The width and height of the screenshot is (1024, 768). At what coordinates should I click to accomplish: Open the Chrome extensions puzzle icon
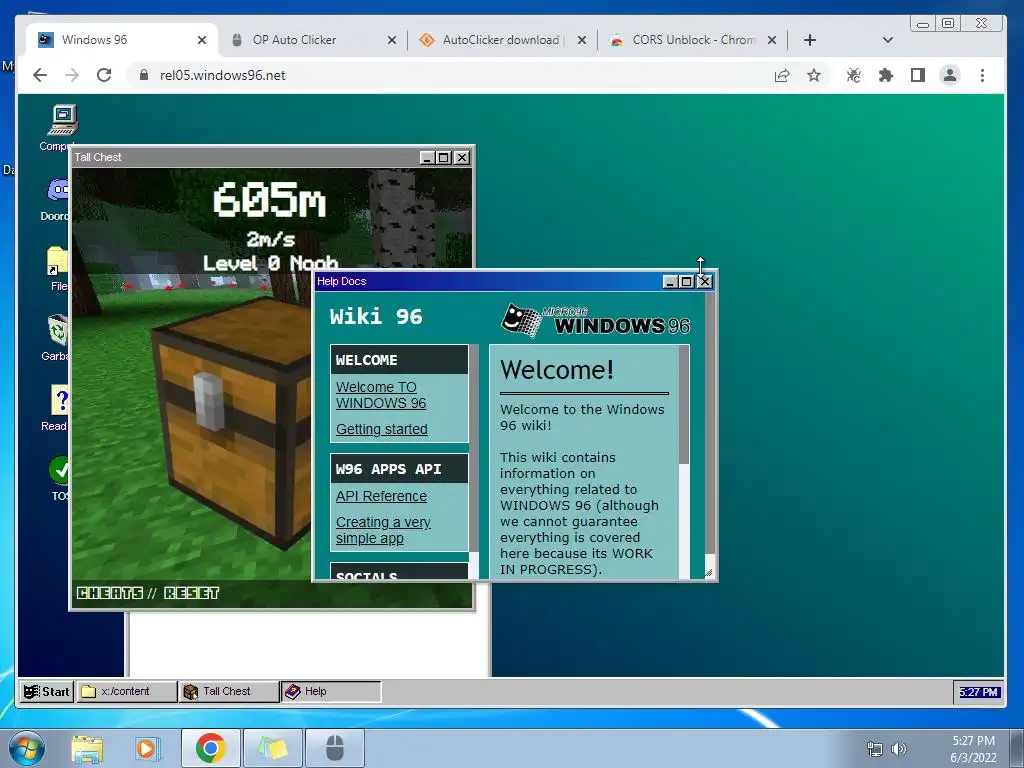[886, 75]
